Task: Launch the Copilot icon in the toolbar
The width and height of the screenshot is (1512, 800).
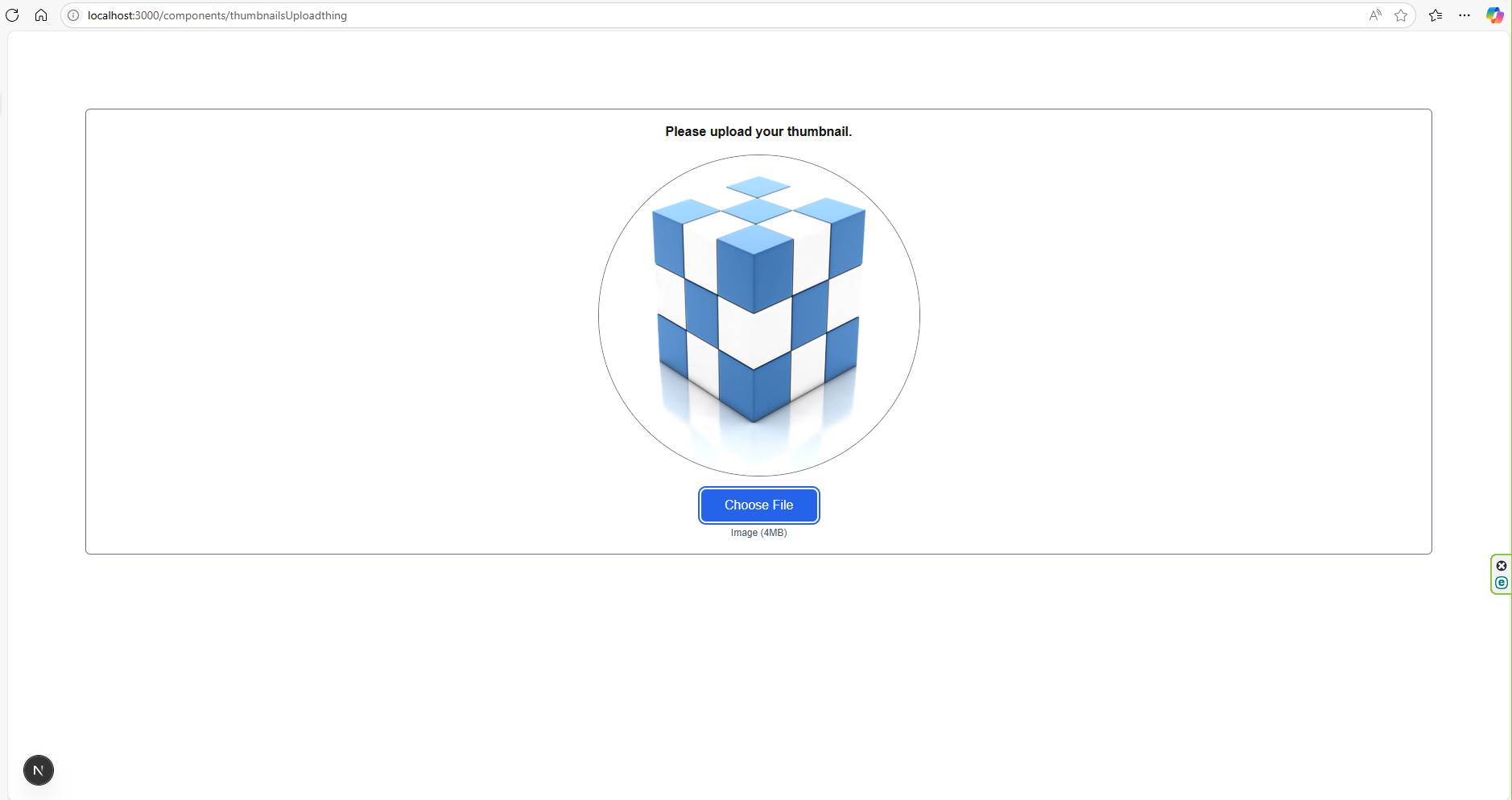Action: (1494, 15)
